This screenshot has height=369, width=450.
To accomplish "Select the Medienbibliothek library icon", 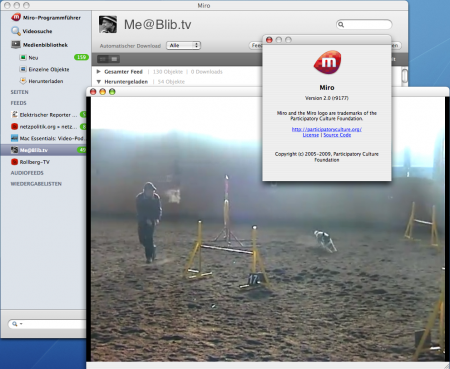I will [x=16, y=45].
